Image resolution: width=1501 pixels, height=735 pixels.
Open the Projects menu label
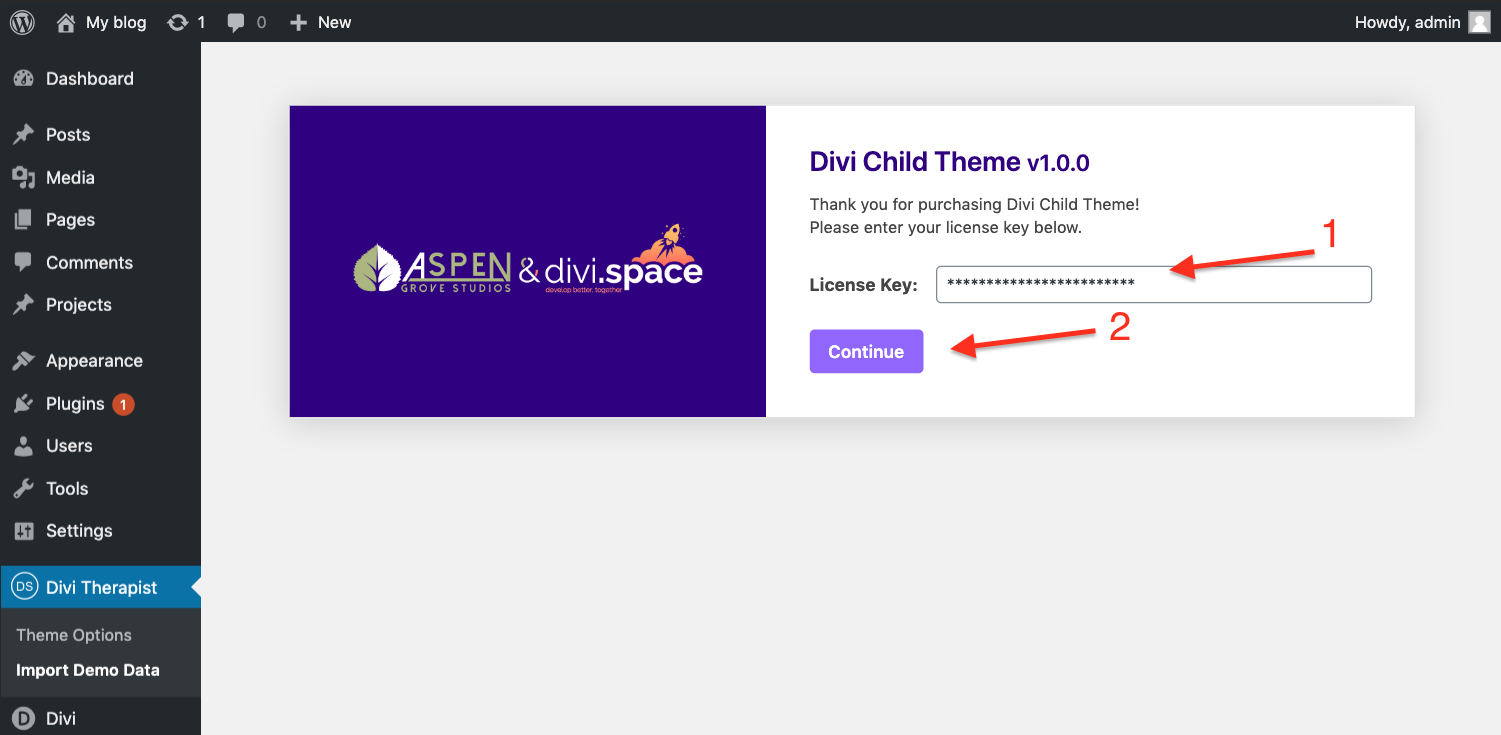coord(79,305)
